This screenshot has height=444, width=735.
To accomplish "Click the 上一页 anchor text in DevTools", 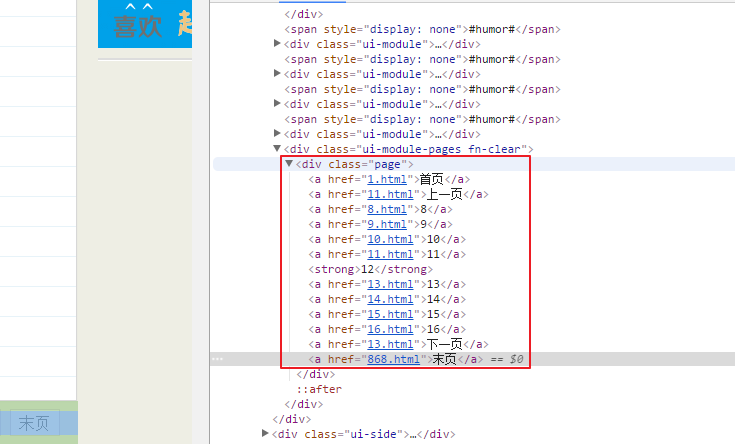I will [x=444, y=194].
